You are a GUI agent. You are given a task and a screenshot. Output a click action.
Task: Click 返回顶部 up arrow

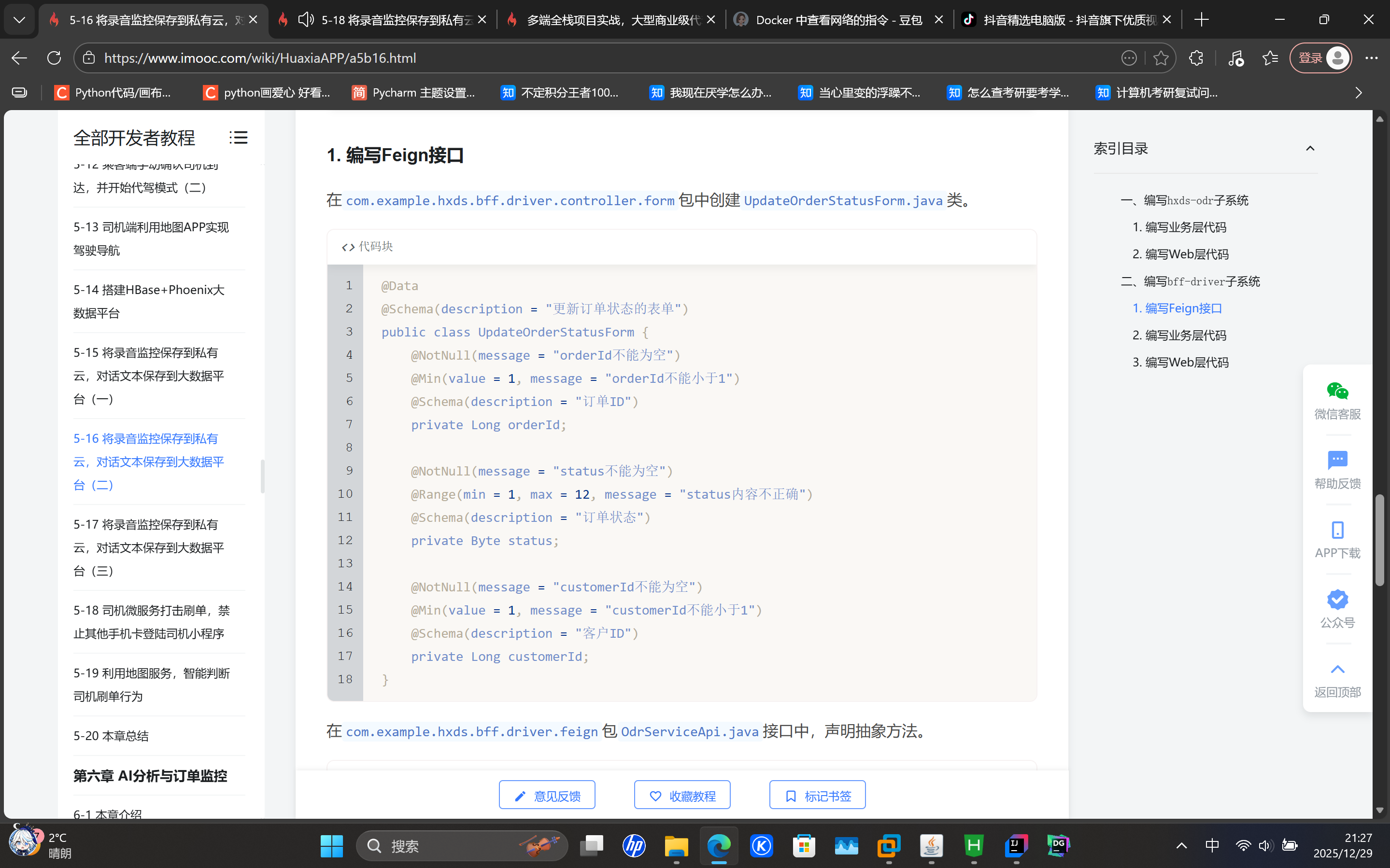tap(1337, 670)
